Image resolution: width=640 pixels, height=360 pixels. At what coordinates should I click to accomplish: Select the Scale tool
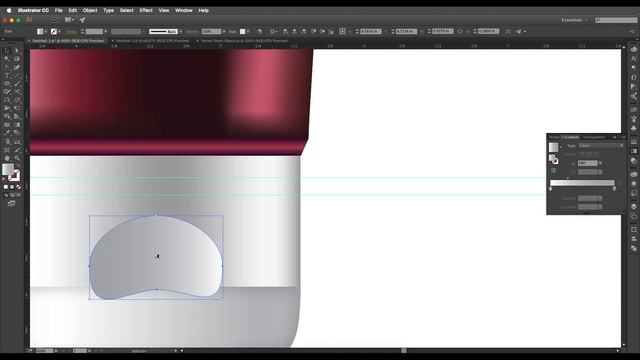(17, 100)
